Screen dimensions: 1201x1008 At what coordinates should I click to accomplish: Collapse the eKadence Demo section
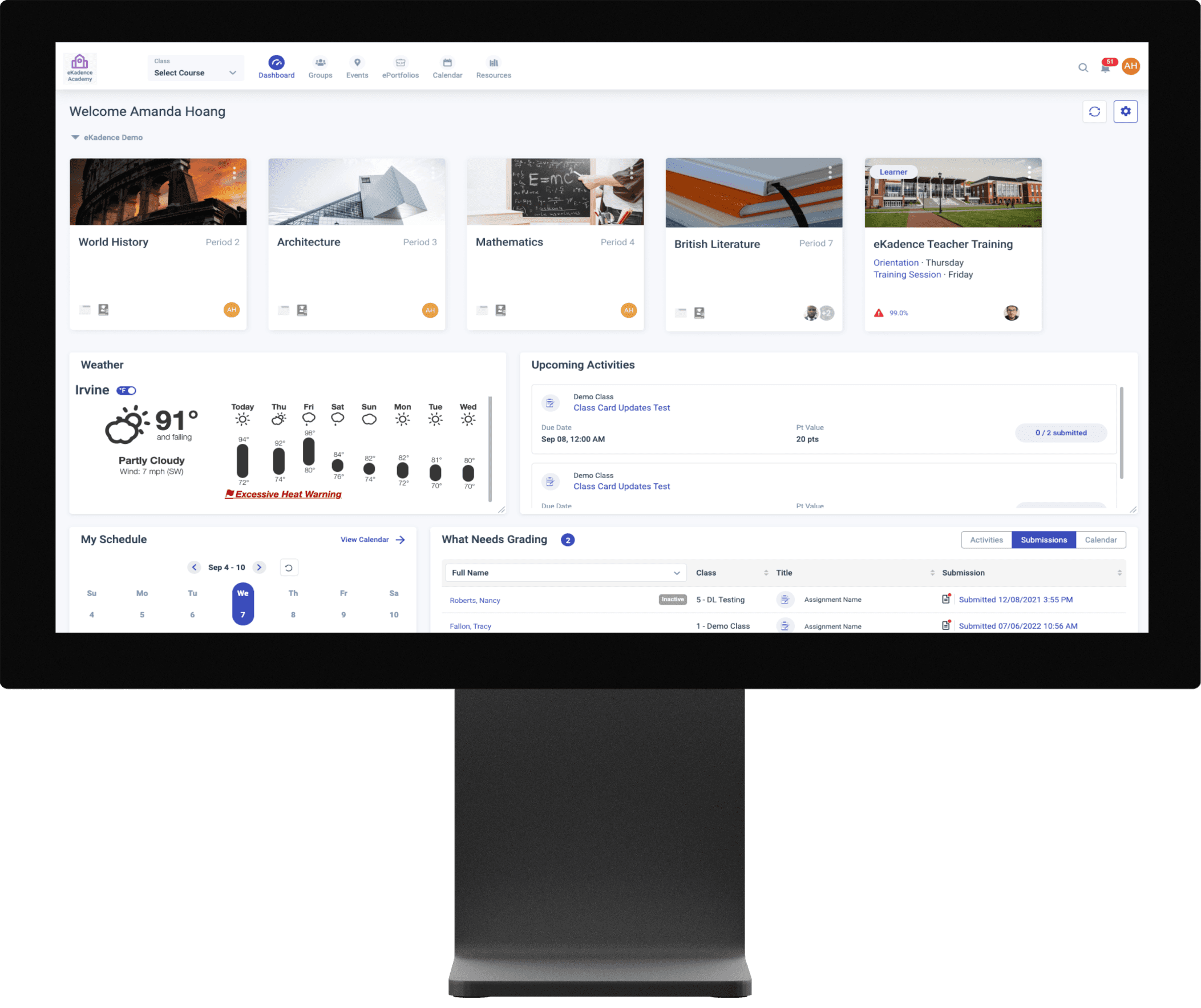(75, 137)
